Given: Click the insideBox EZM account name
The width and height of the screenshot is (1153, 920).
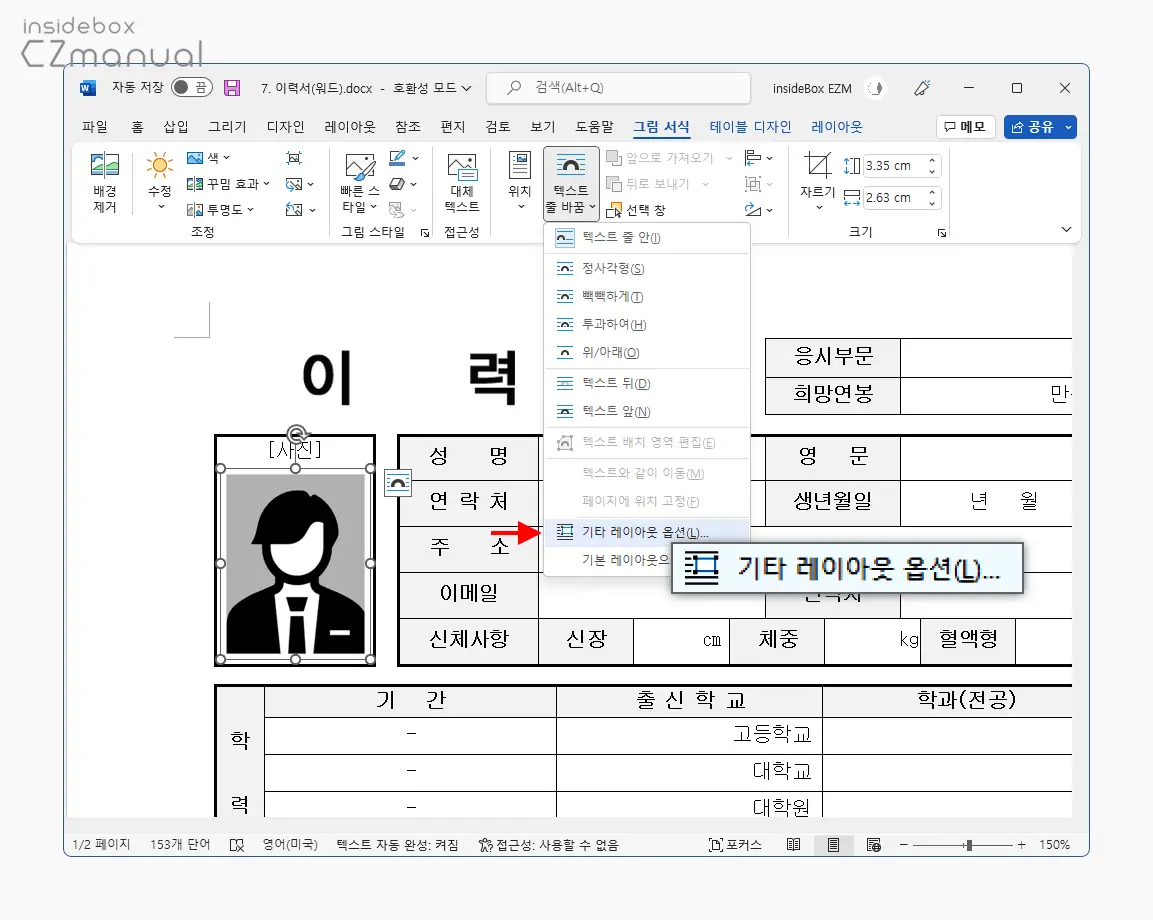Looking at the screenshot, I should (812, 88).
